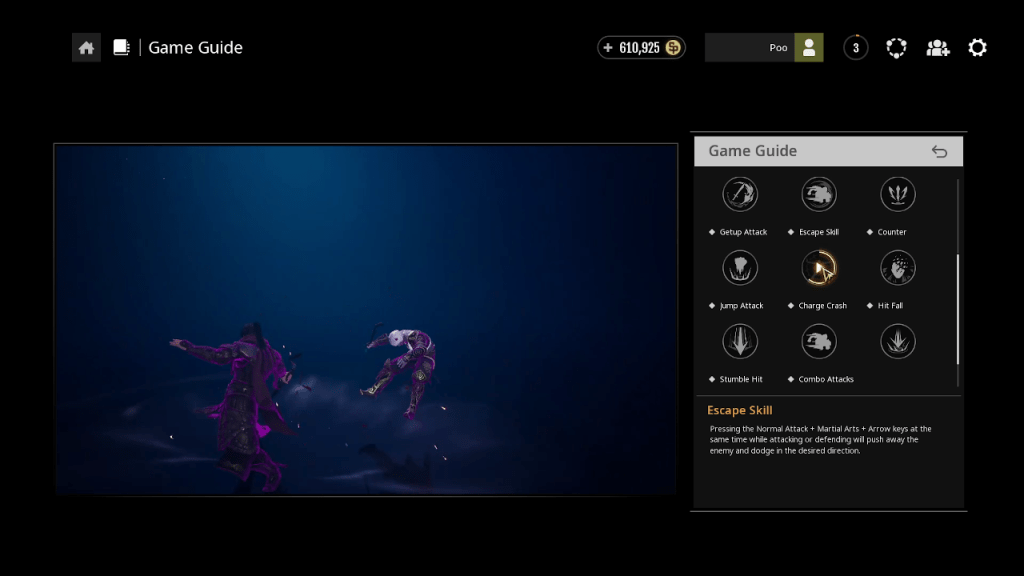View the Combo Attacks skill icon
Viewport: 1024px width, 576px height.
pos(819,342)
